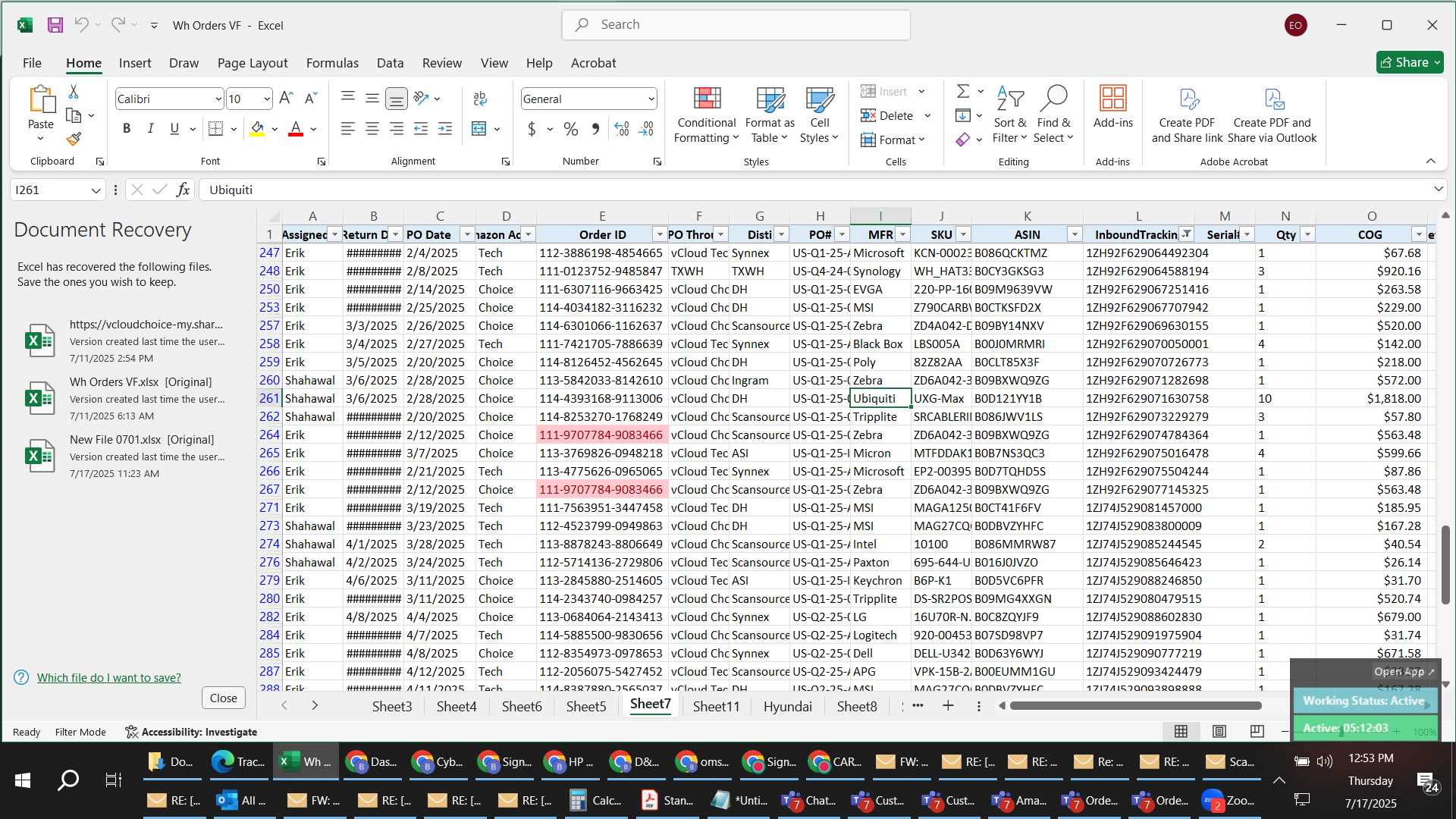Image resolution: width=1456 pixels, height=819 pixels.
Task: Click the green Share button
Action: (x=1410, y=62)
